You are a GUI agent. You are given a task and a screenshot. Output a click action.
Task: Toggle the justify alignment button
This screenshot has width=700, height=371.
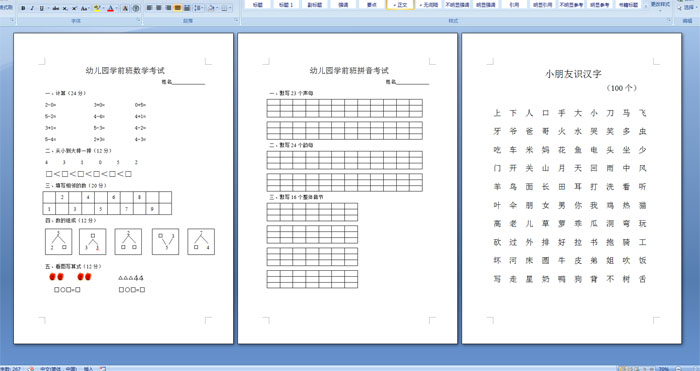(178, 8)
